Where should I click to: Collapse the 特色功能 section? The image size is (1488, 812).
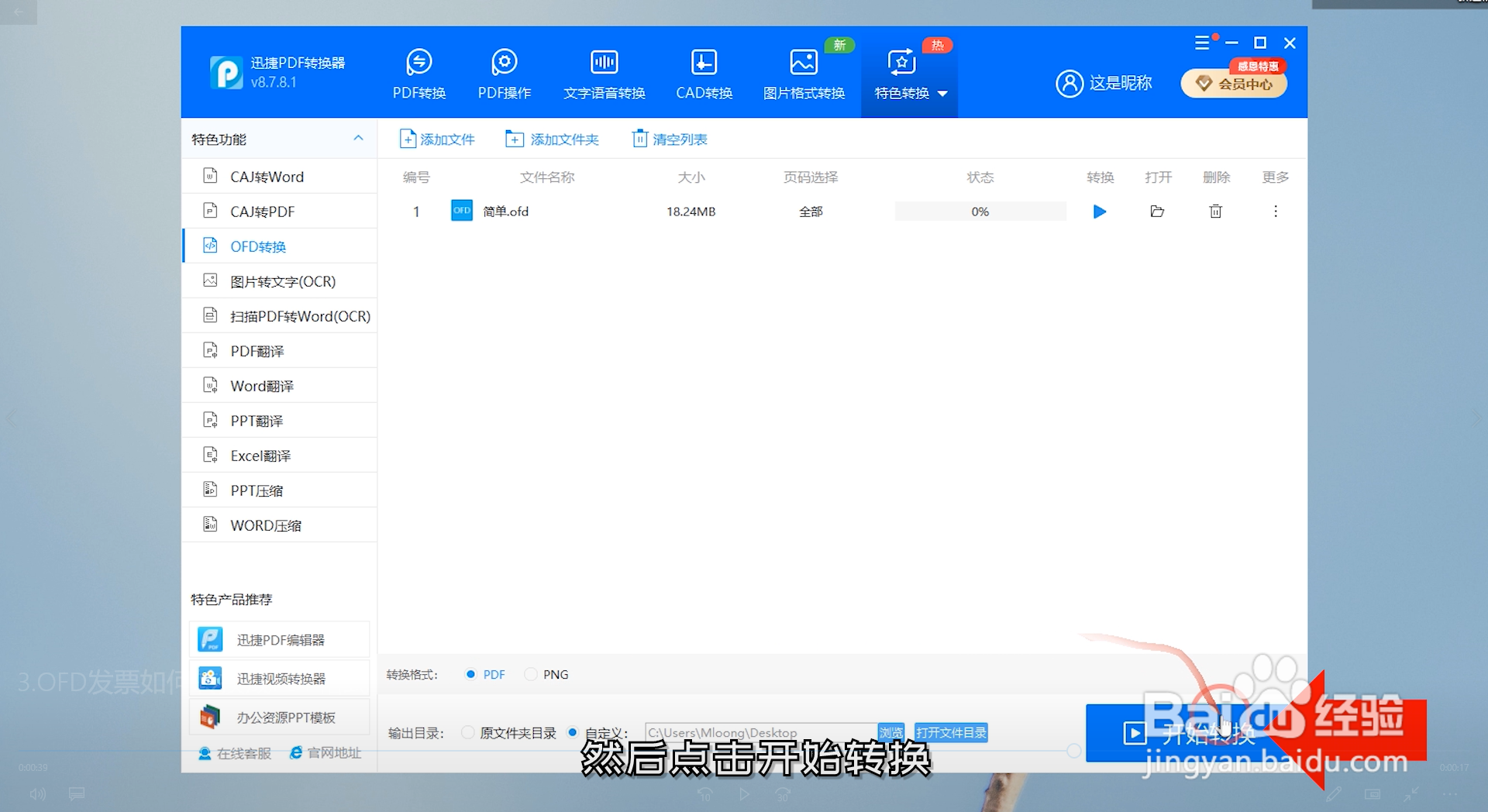click(358, 139)
